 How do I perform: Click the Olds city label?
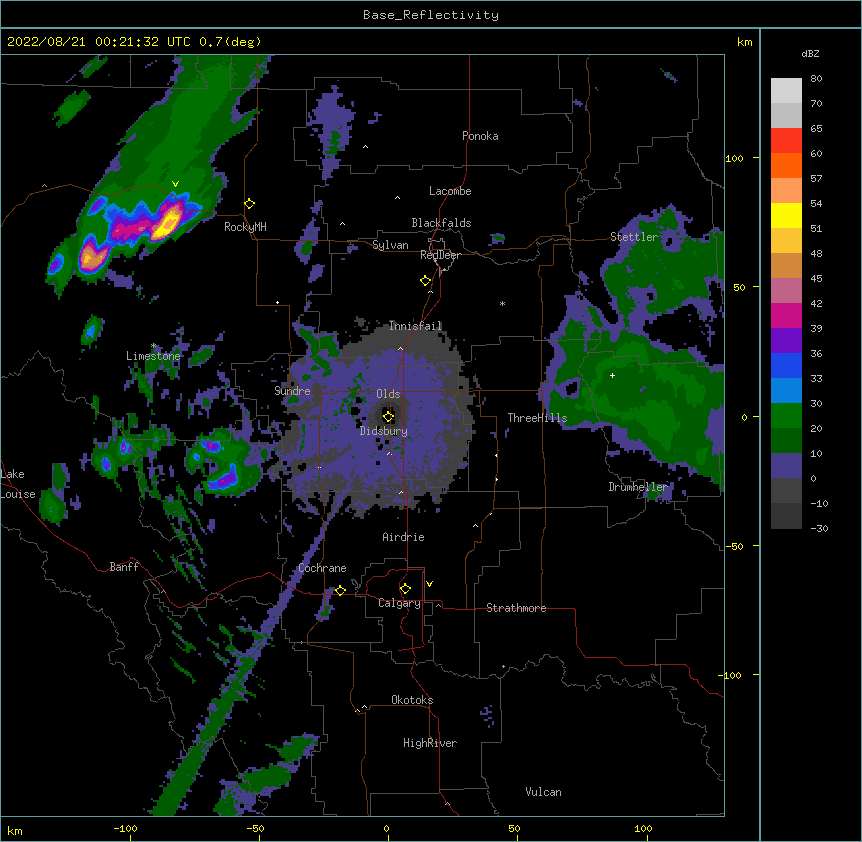point(388,394)
